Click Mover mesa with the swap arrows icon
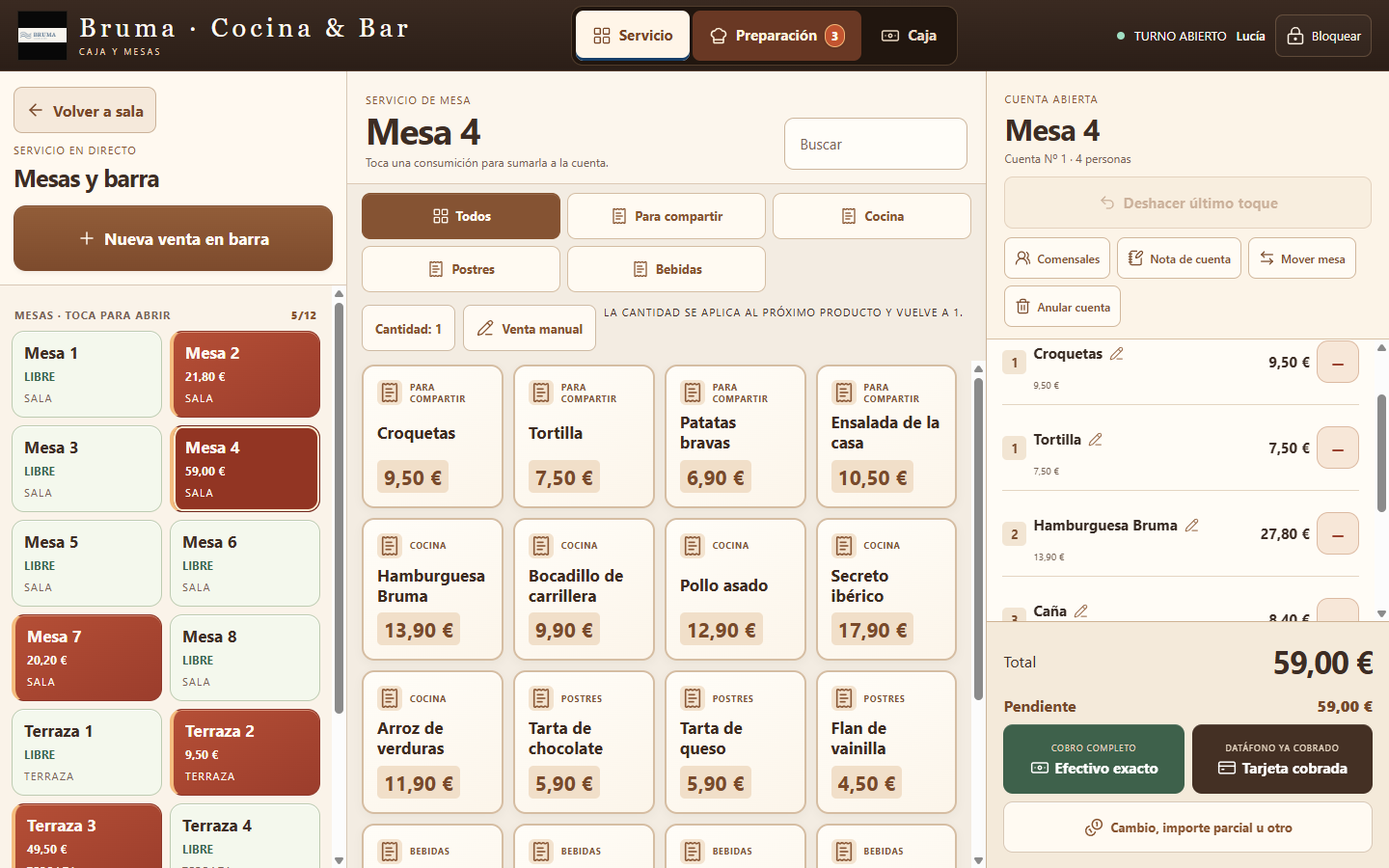Image resolution: width=1389 pixels, height=868 pixels. (x=1302, y=258)
